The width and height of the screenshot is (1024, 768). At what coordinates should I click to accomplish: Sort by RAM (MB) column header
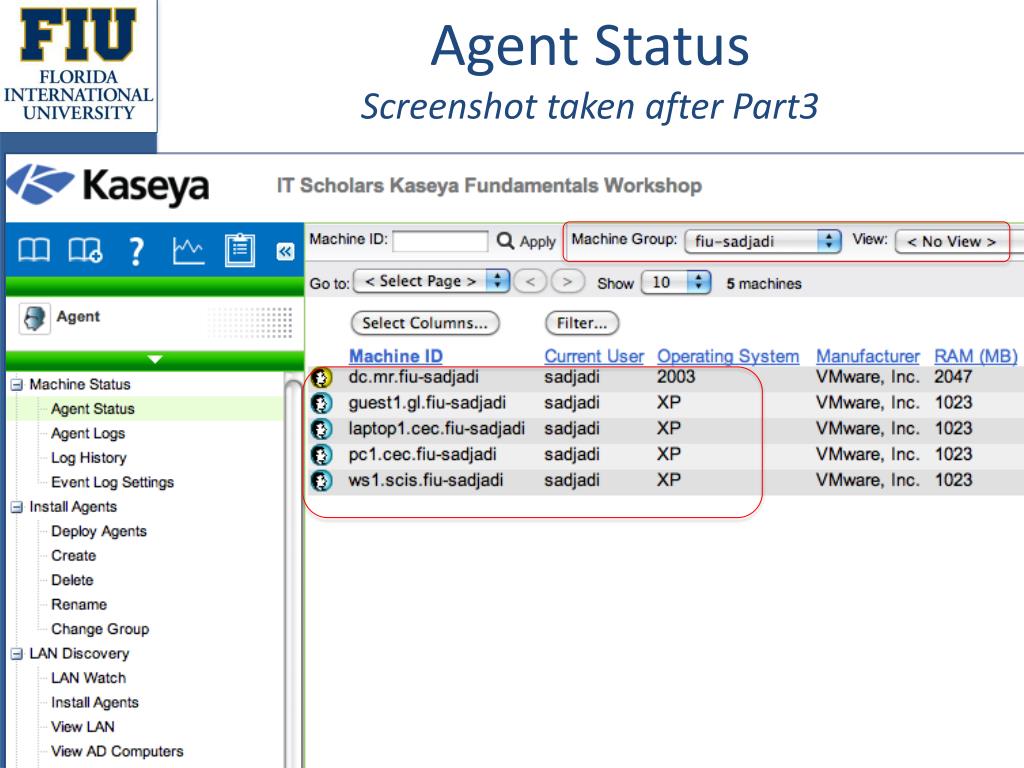point(976,357)
